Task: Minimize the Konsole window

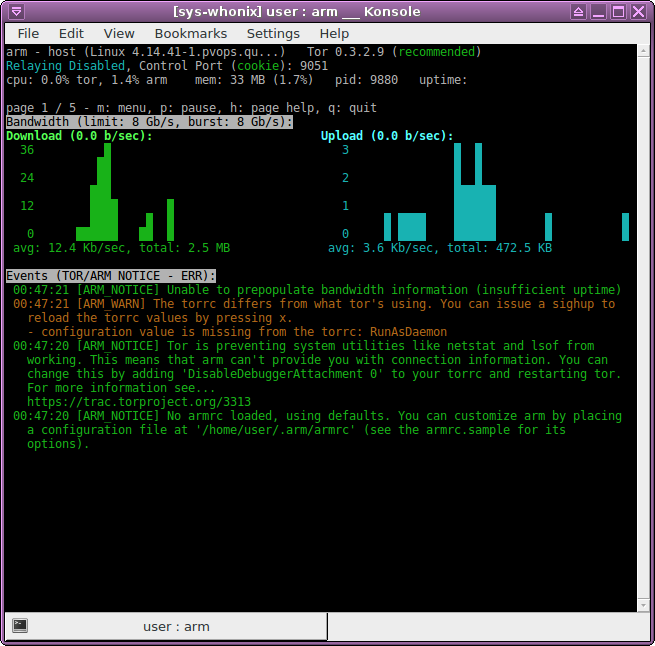Action: pos(595,12)
